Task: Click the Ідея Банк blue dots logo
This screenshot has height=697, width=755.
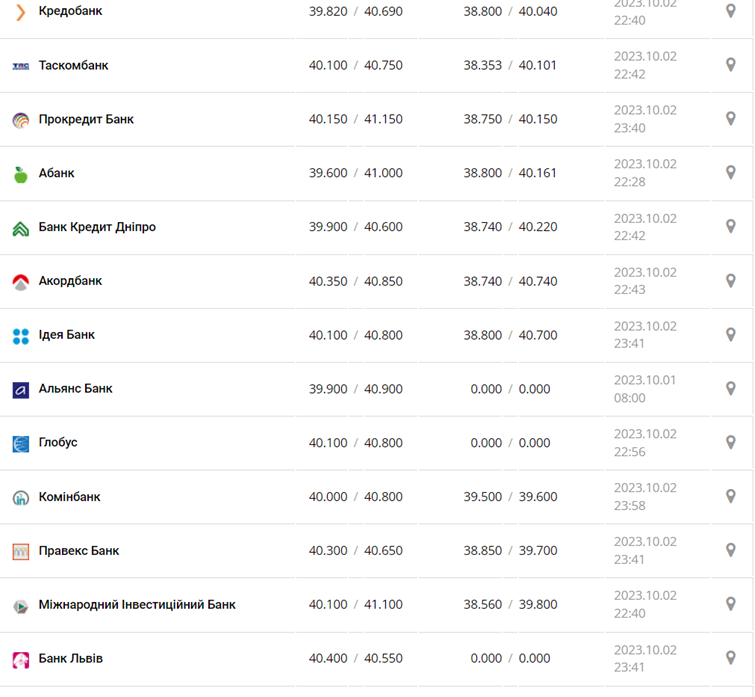Action: pyautogui.click(x=20, y=336)
